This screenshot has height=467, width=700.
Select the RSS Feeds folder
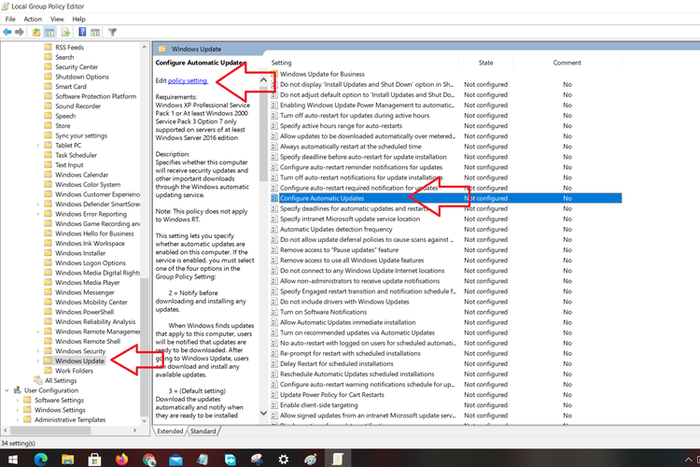click(69, 47)
